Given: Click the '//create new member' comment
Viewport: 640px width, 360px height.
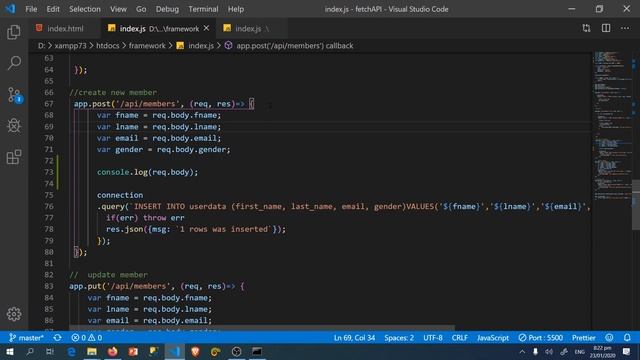Looking at the screenshot, I should click(113, 93).
